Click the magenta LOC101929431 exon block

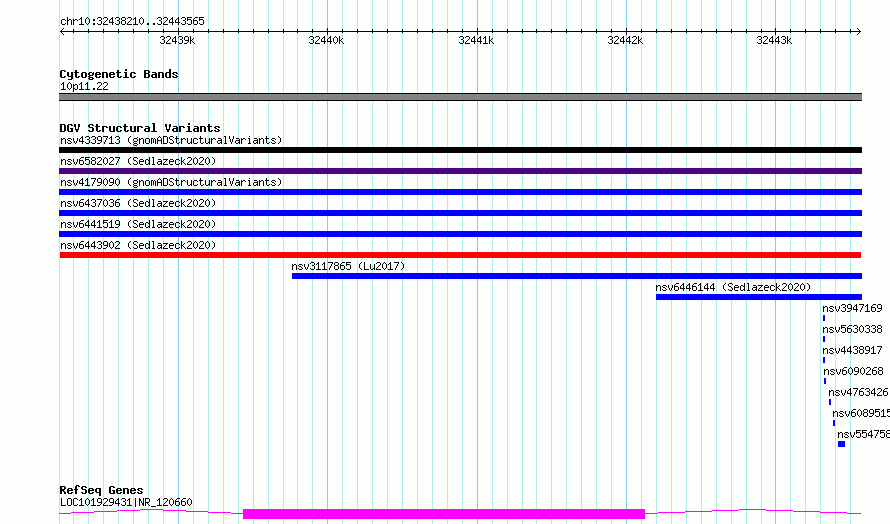coord(444,514)
